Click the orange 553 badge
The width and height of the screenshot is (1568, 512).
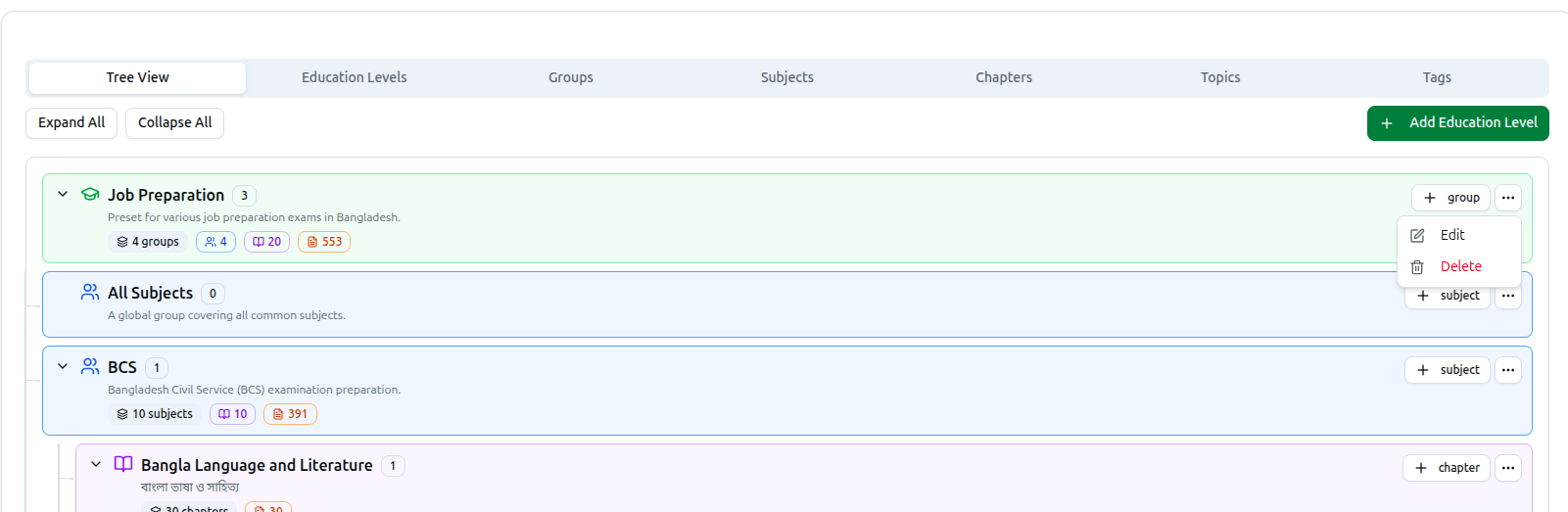tap(324, 242)
